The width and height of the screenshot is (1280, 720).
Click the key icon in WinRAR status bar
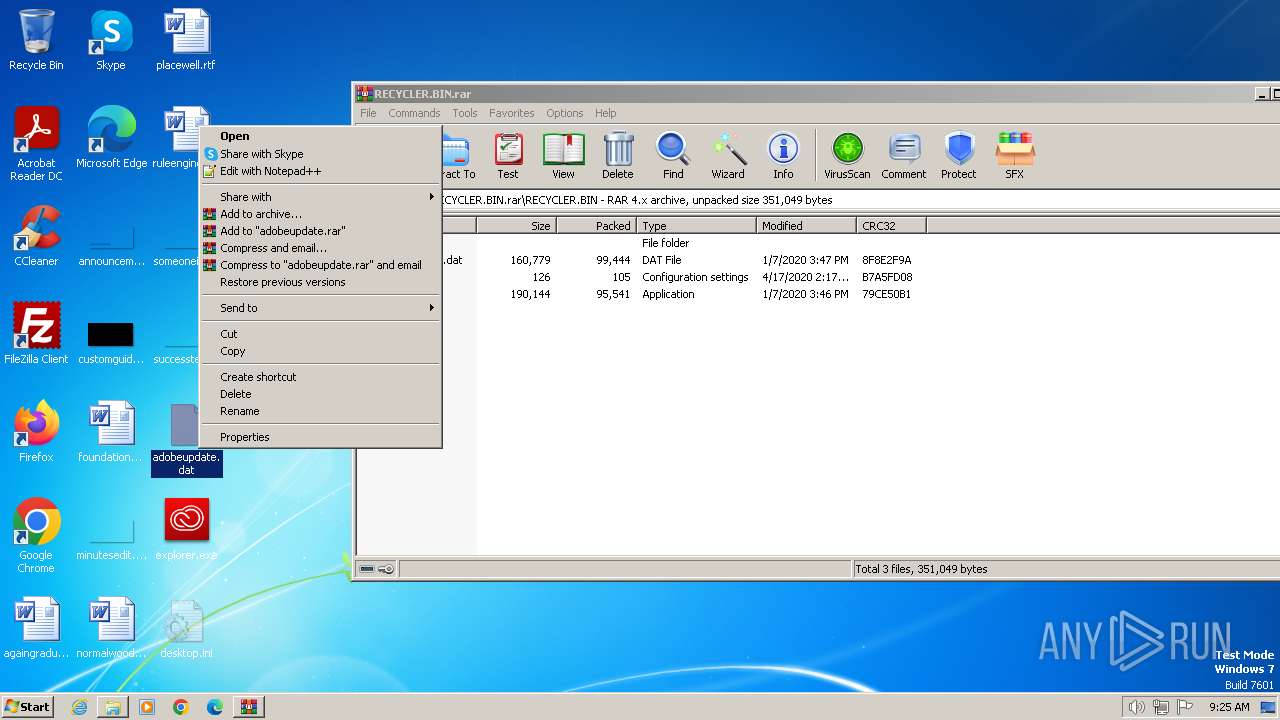387,569
